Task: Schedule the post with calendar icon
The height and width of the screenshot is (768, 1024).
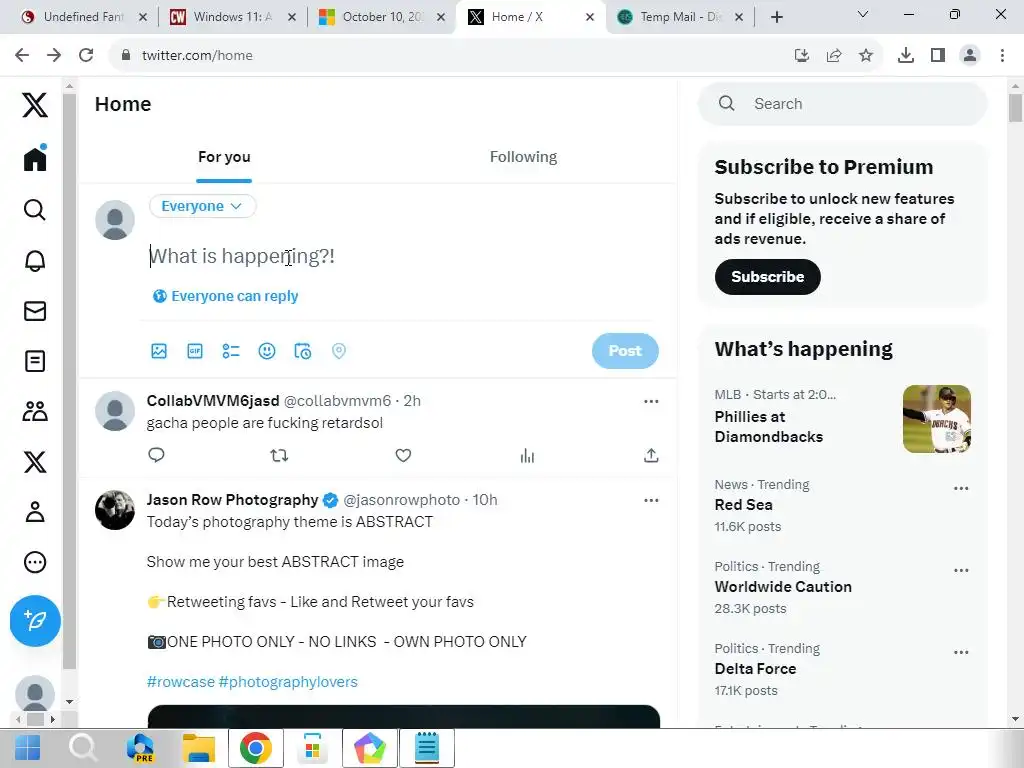Action: coord(302,351)
